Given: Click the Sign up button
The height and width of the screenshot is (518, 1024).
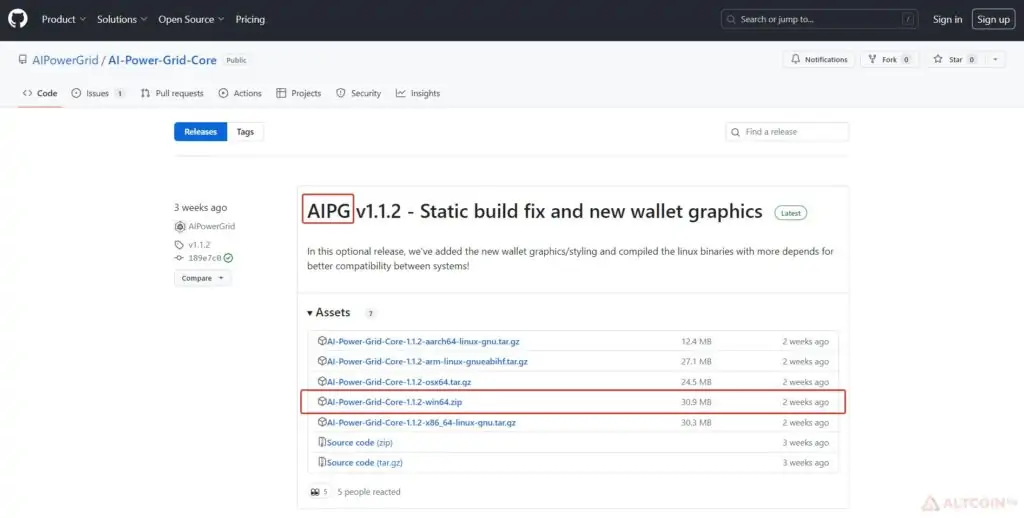Looking at the screenshot, I should click(993, 20).
